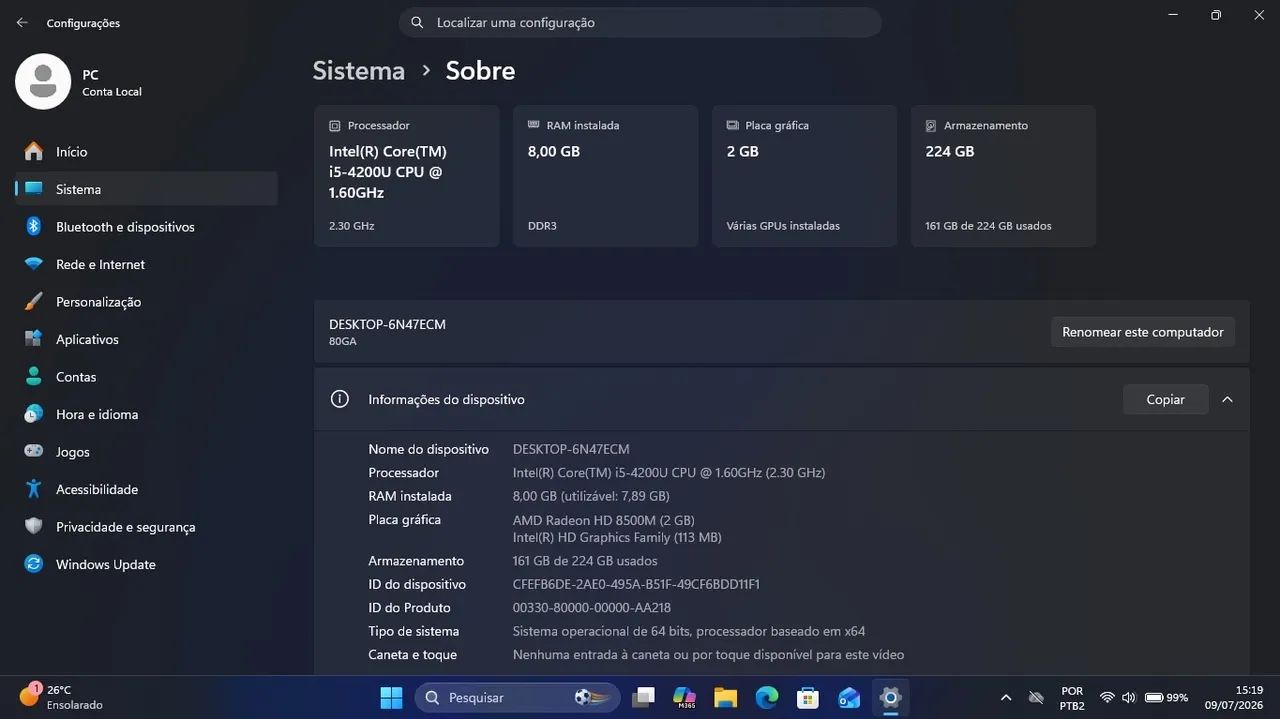Open the Armazenamento card

(1003, 176)
